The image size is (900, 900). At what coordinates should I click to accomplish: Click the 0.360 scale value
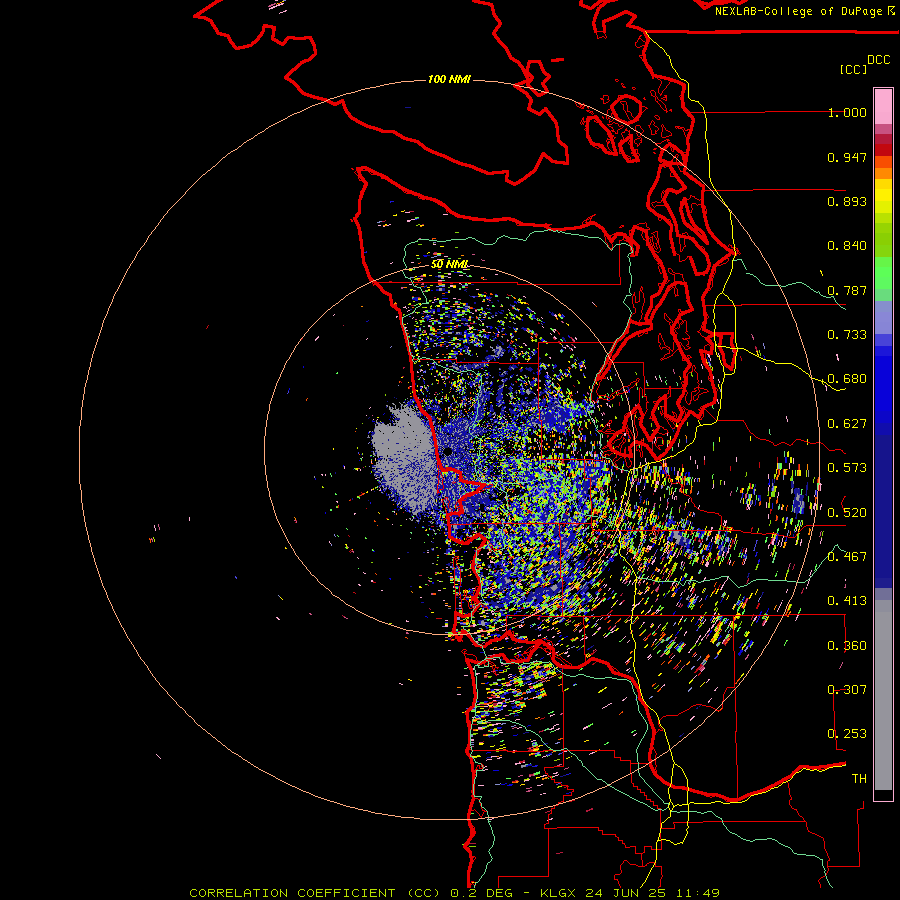click(x=847, y=645)
